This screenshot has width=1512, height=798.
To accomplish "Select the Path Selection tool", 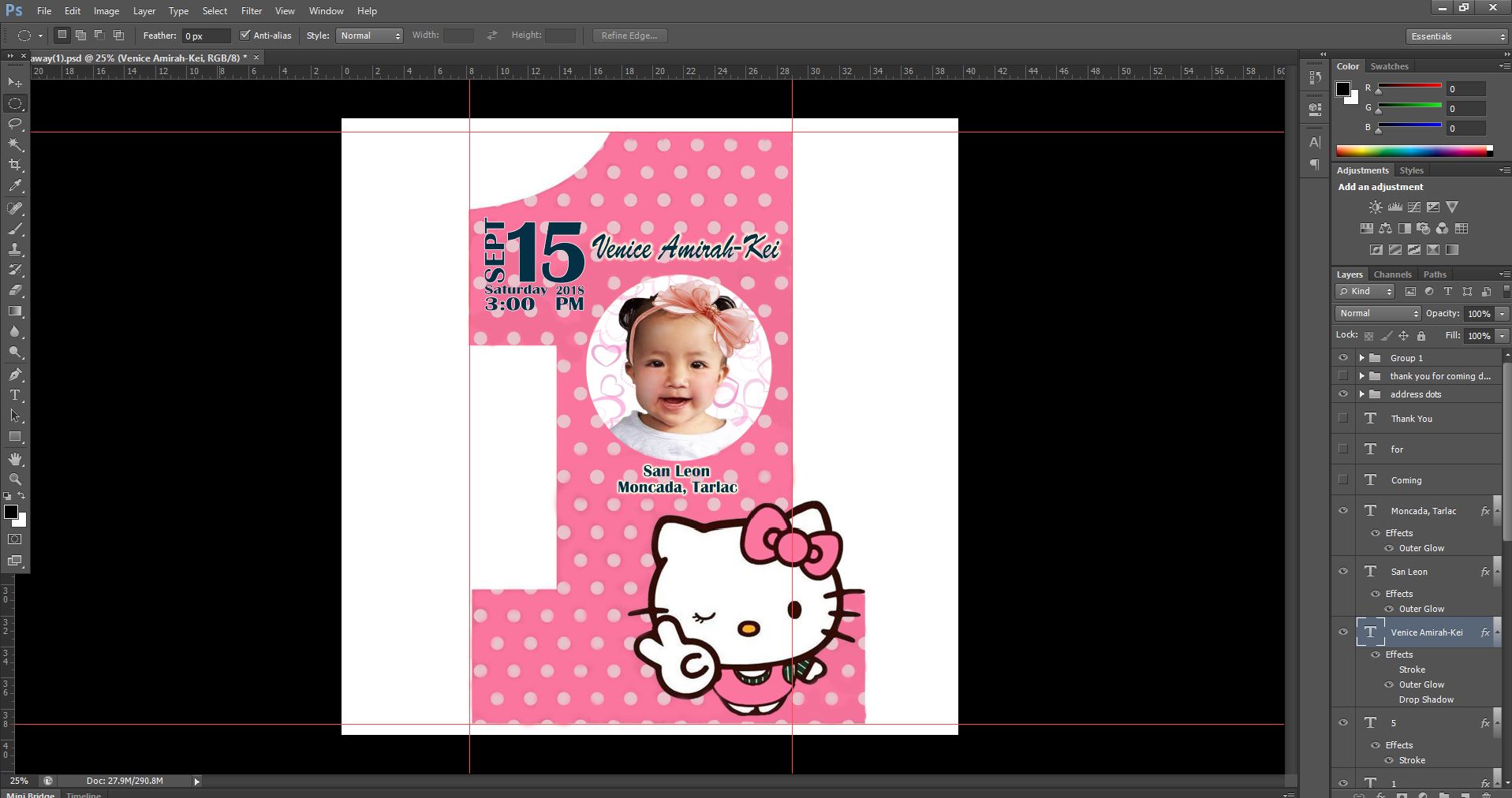I will [x=15, y=416].
